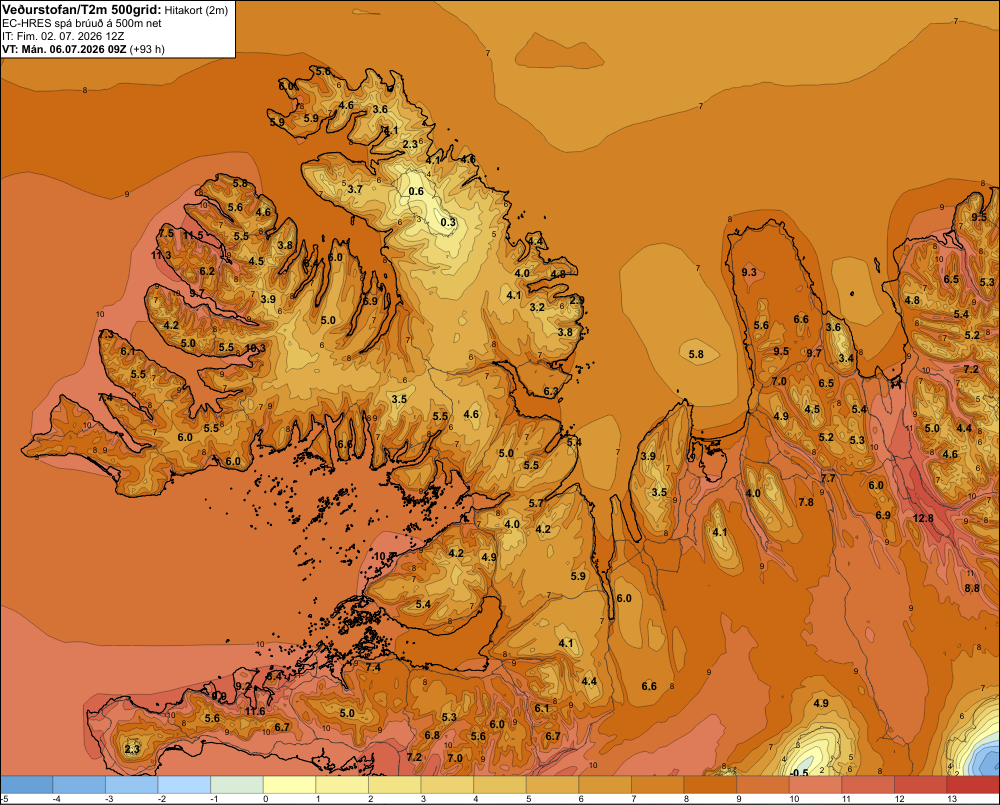Click the '11.5' temperature value
Viewport: 1000px width, 805px height.
(193, 235)
